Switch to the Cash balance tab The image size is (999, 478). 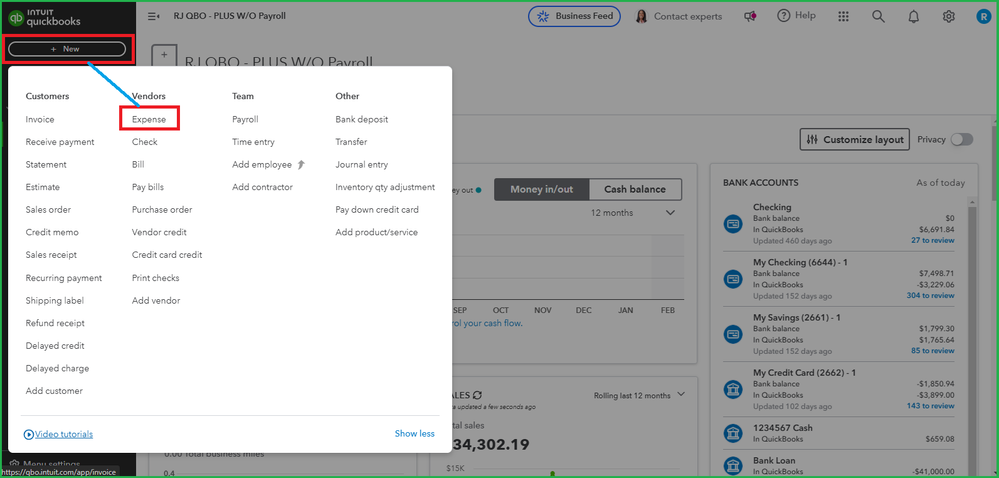tap(635, 189)
